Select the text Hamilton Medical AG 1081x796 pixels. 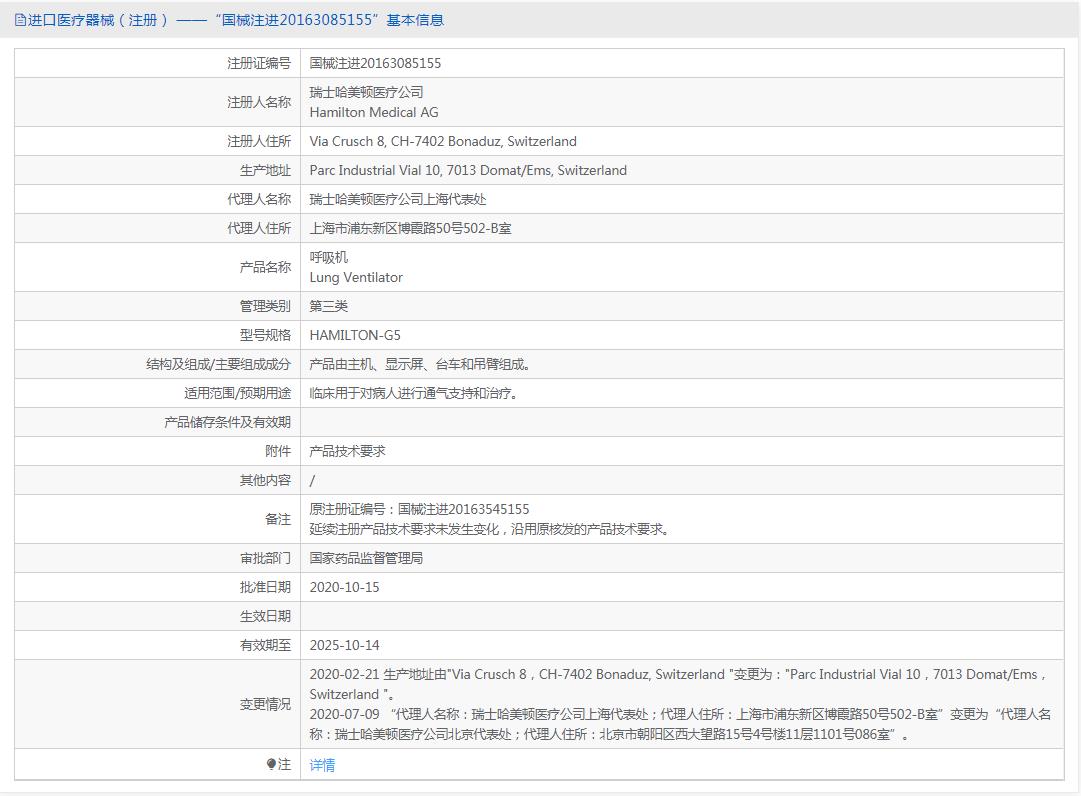pyautogui.click(x=374, y=112)
